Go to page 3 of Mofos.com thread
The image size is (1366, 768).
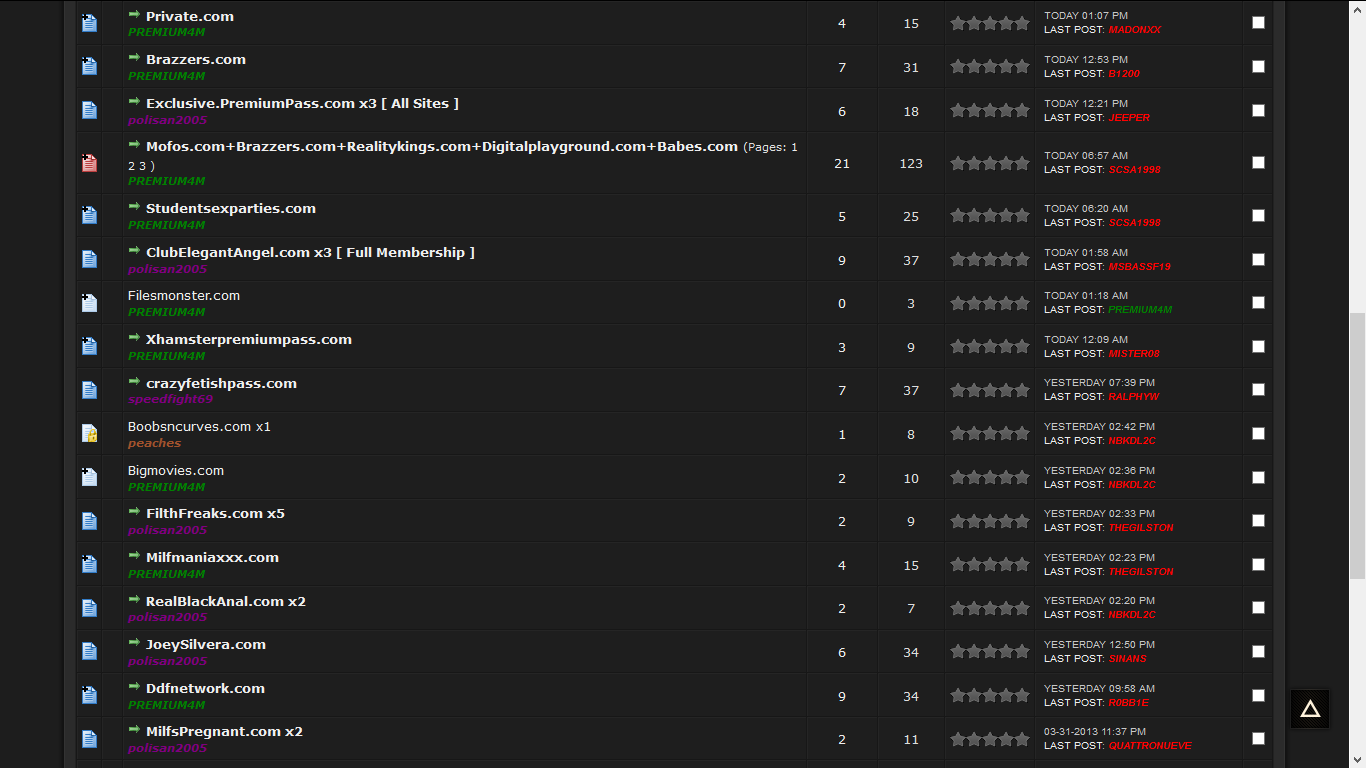click(143, 165)
